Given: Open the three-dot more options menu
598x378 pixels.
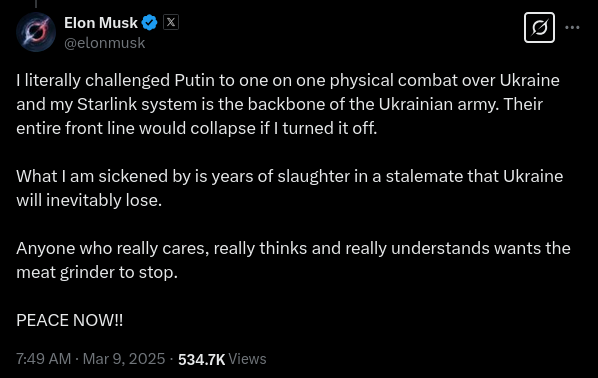Looking at the screenshot, I should click(x=572, y=27).
